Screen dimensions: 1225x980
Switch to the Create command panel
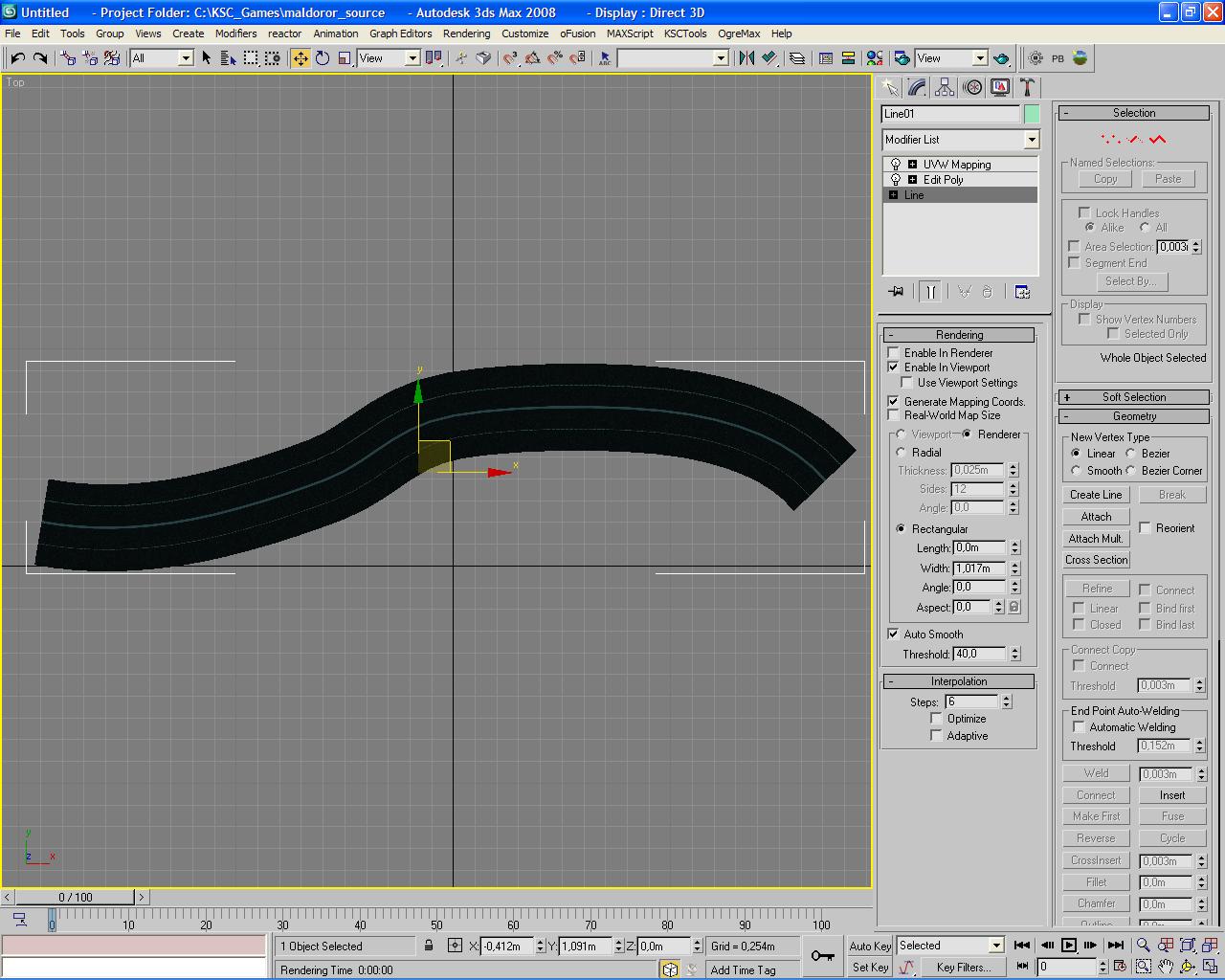[x=890, y=87]
